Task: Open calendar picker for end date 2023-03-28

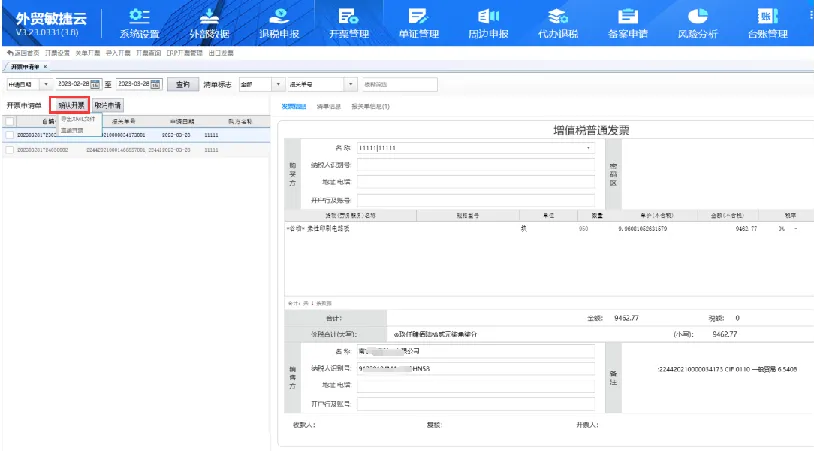Action: pos(155,84)
